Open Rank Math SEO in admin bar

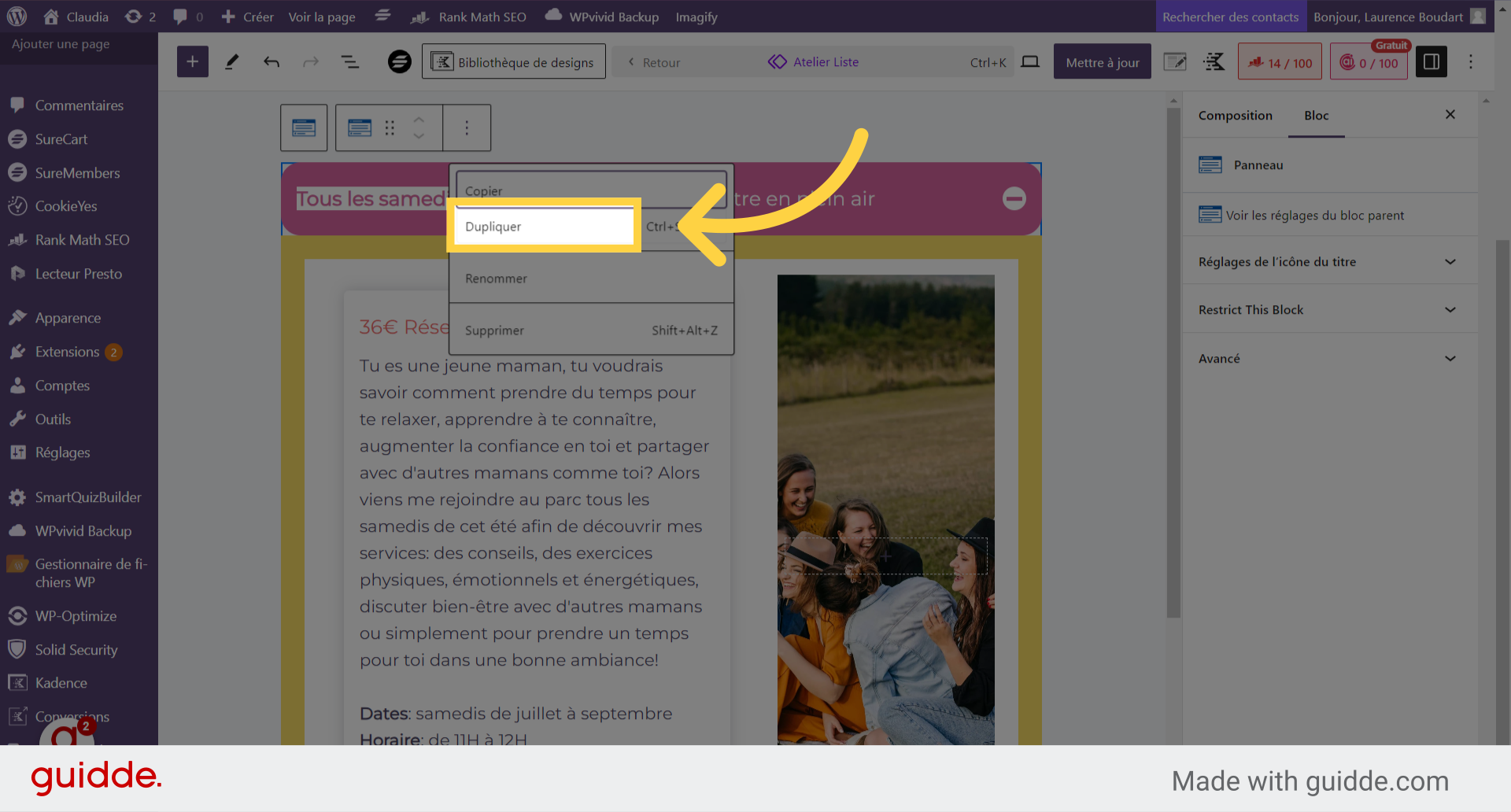pos(469,17)
